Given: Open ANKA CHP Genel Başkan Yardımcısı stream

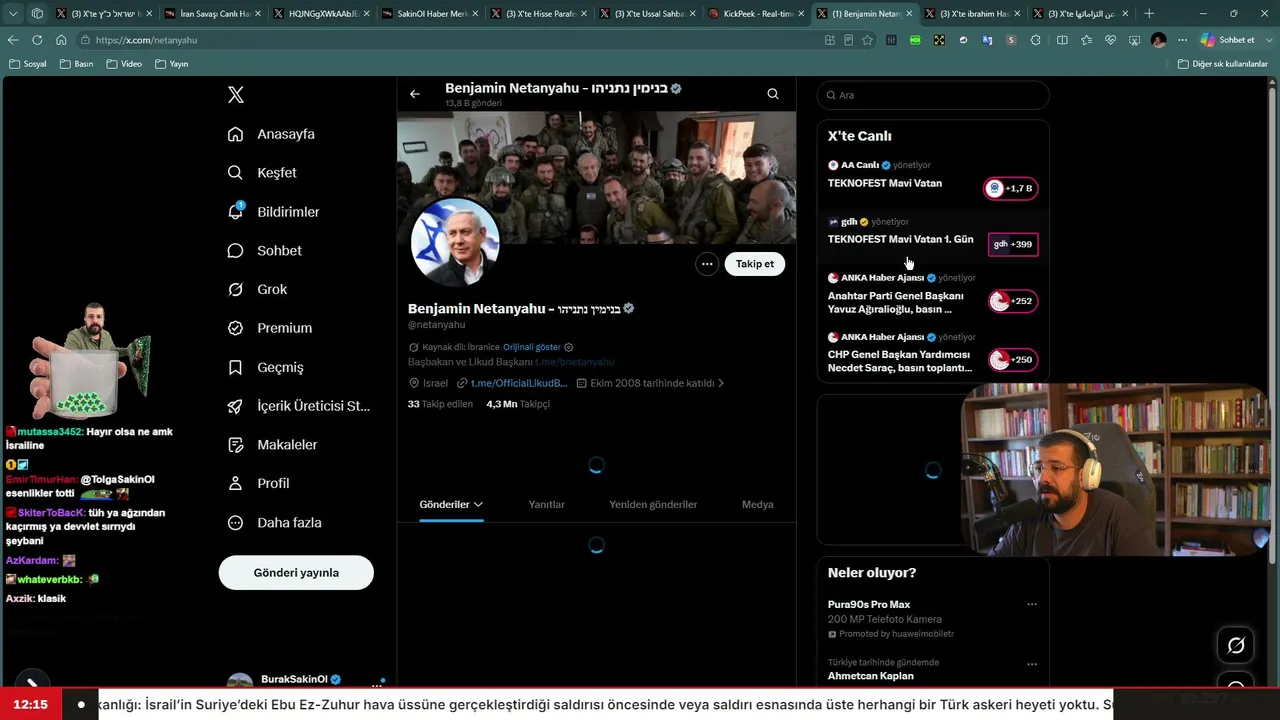Looking at the screenshot, I should pyautogui.click(x=933, y=355).
